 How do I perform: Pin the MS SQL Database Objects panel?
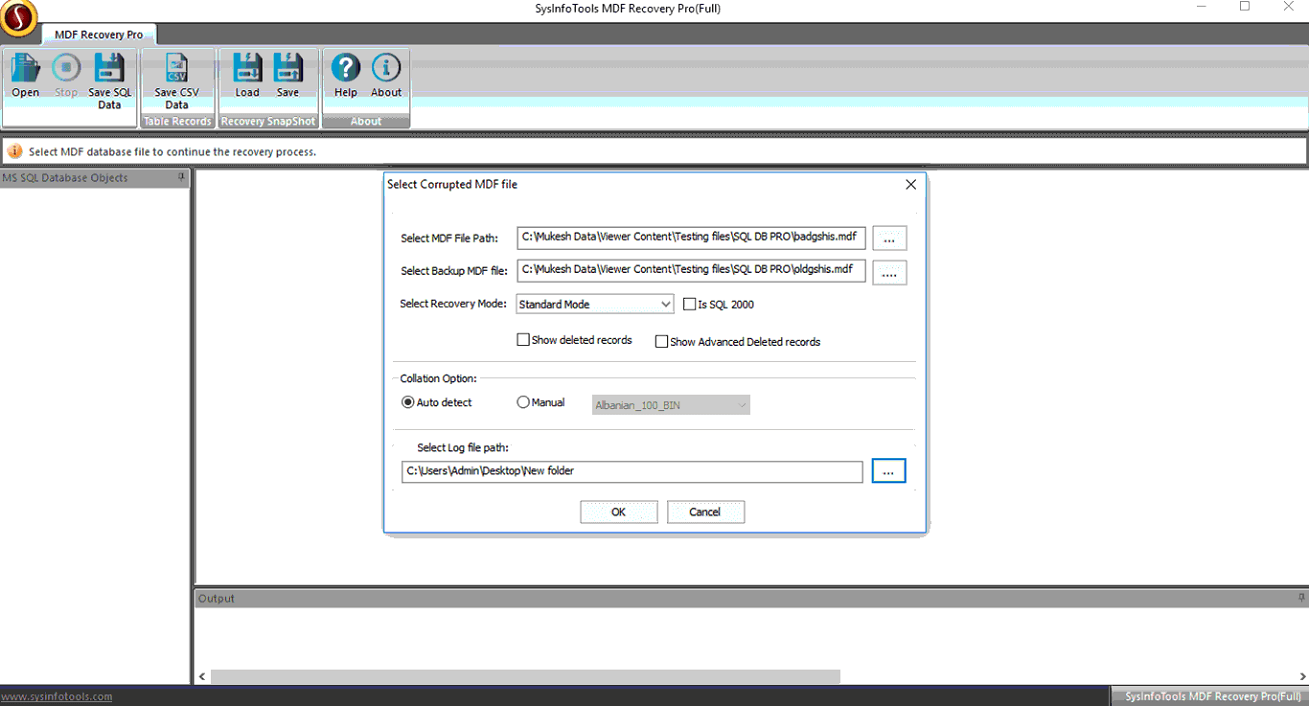pos(181,178)
